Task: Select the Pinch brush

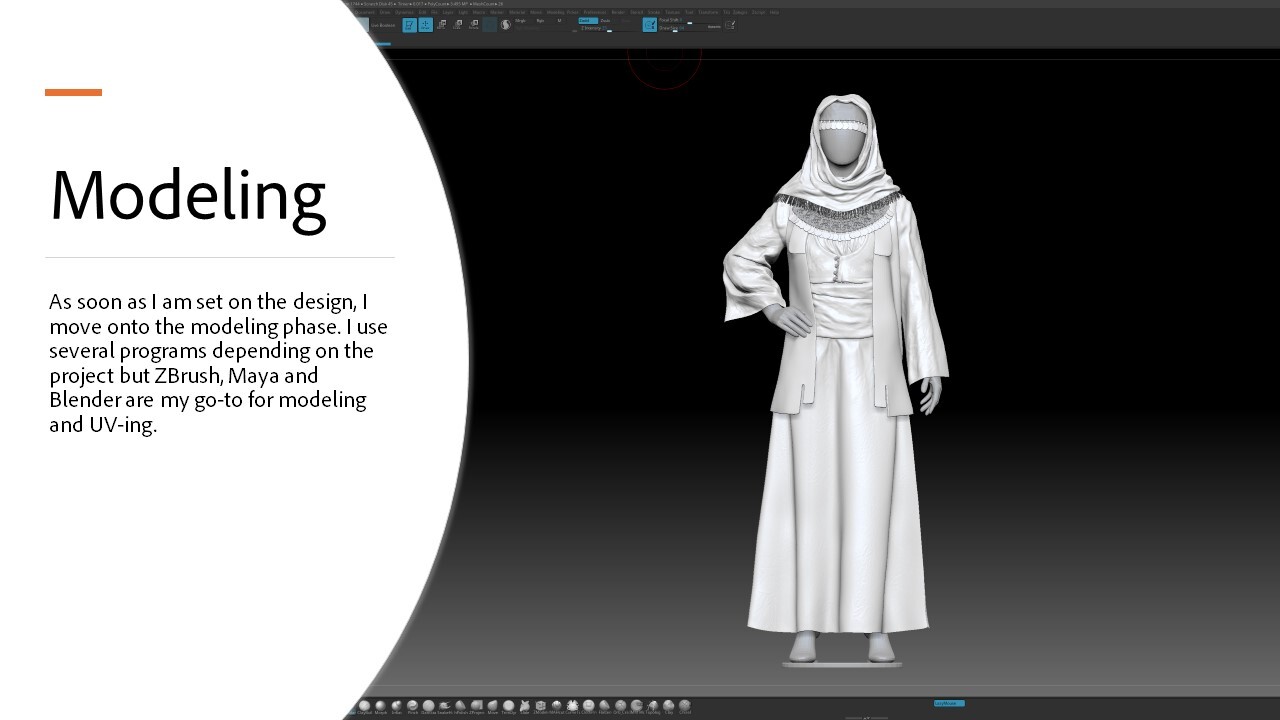Action: click(412, 705)
